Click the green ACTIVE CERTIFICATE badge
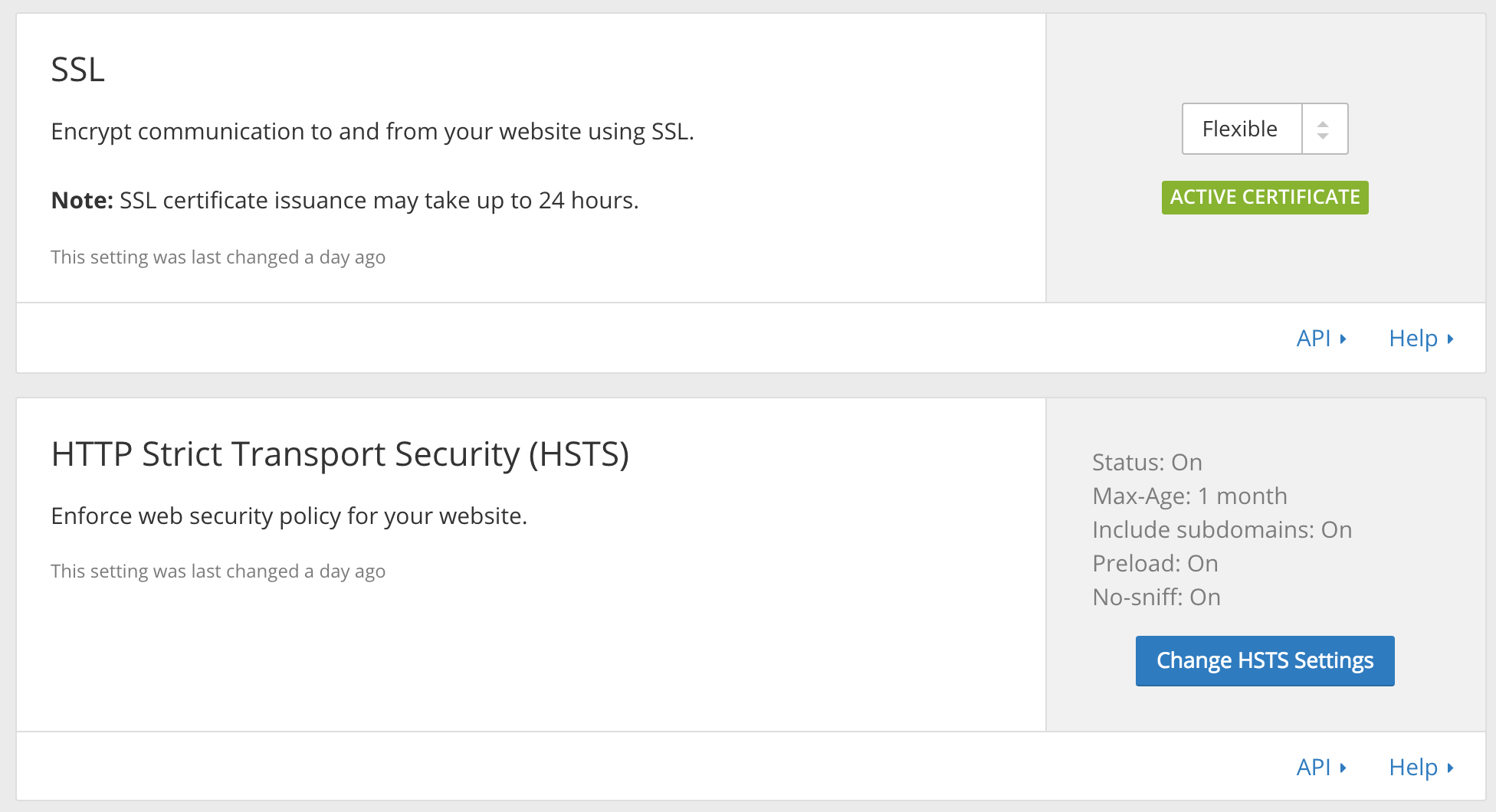 click(x=1265, y=198)
